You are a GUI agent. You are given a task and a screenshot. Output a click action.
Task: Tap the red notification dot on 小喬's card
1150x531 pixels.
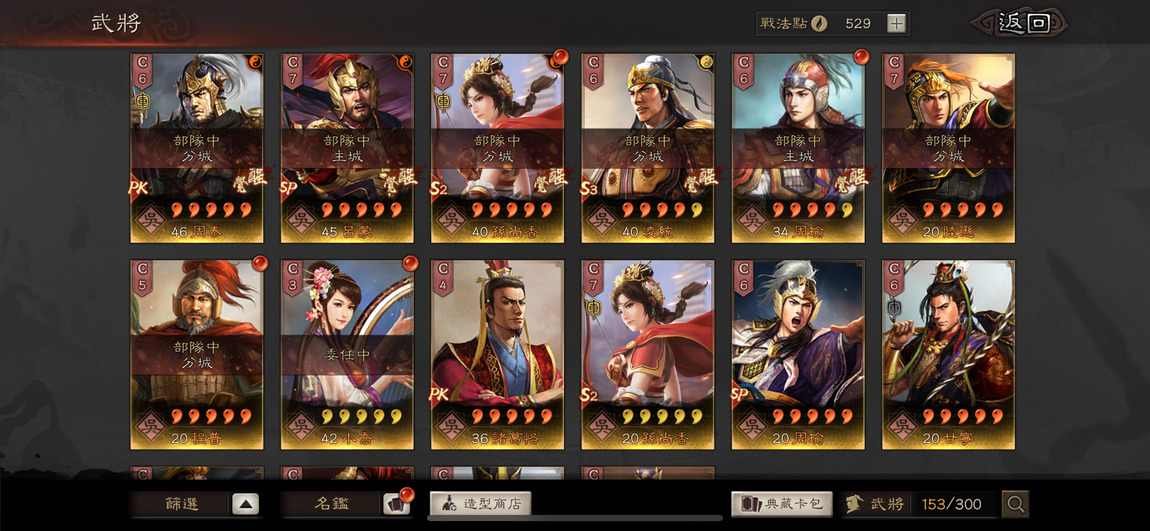410,263
